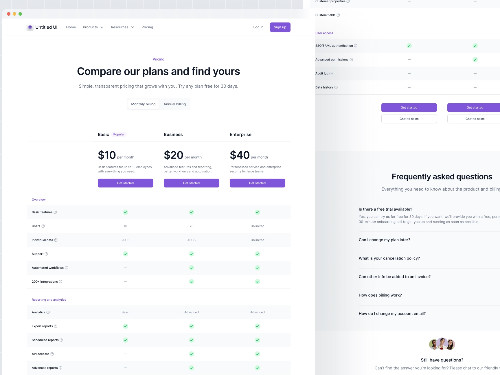Expand the 'How does billing work?' question
The image size is (500, 375).
(380, 295)
